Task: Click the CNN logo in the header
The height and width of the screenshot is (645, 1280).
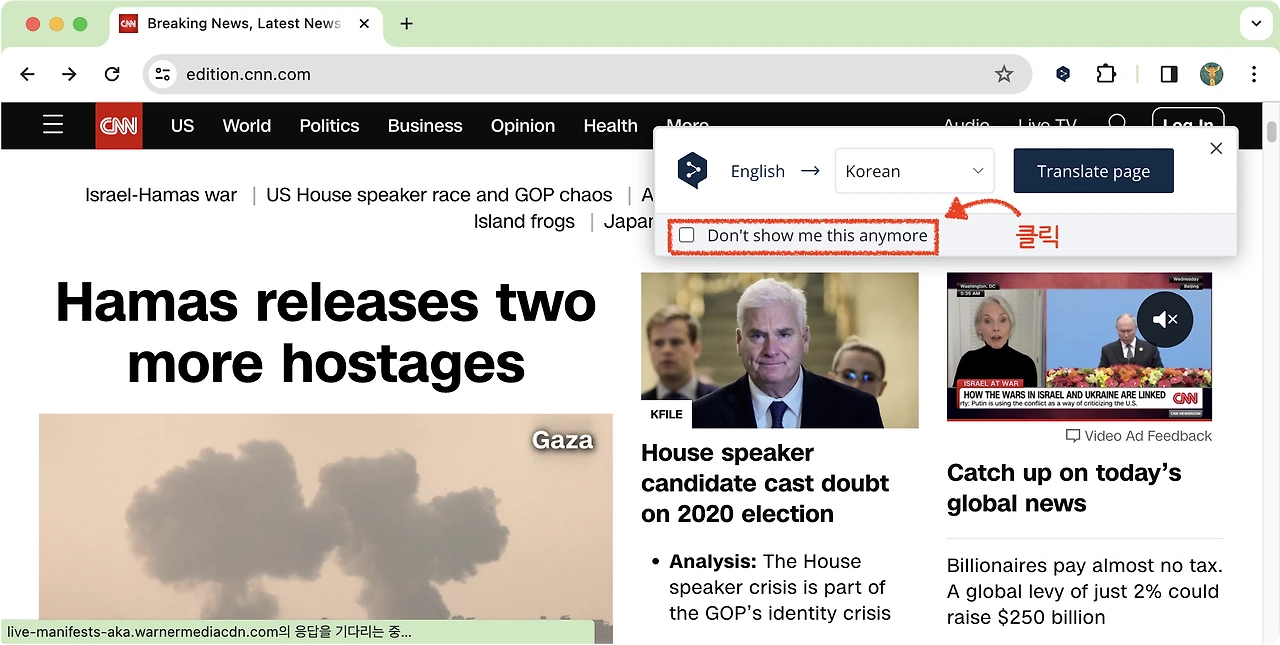Action: (x=119, y=126)
